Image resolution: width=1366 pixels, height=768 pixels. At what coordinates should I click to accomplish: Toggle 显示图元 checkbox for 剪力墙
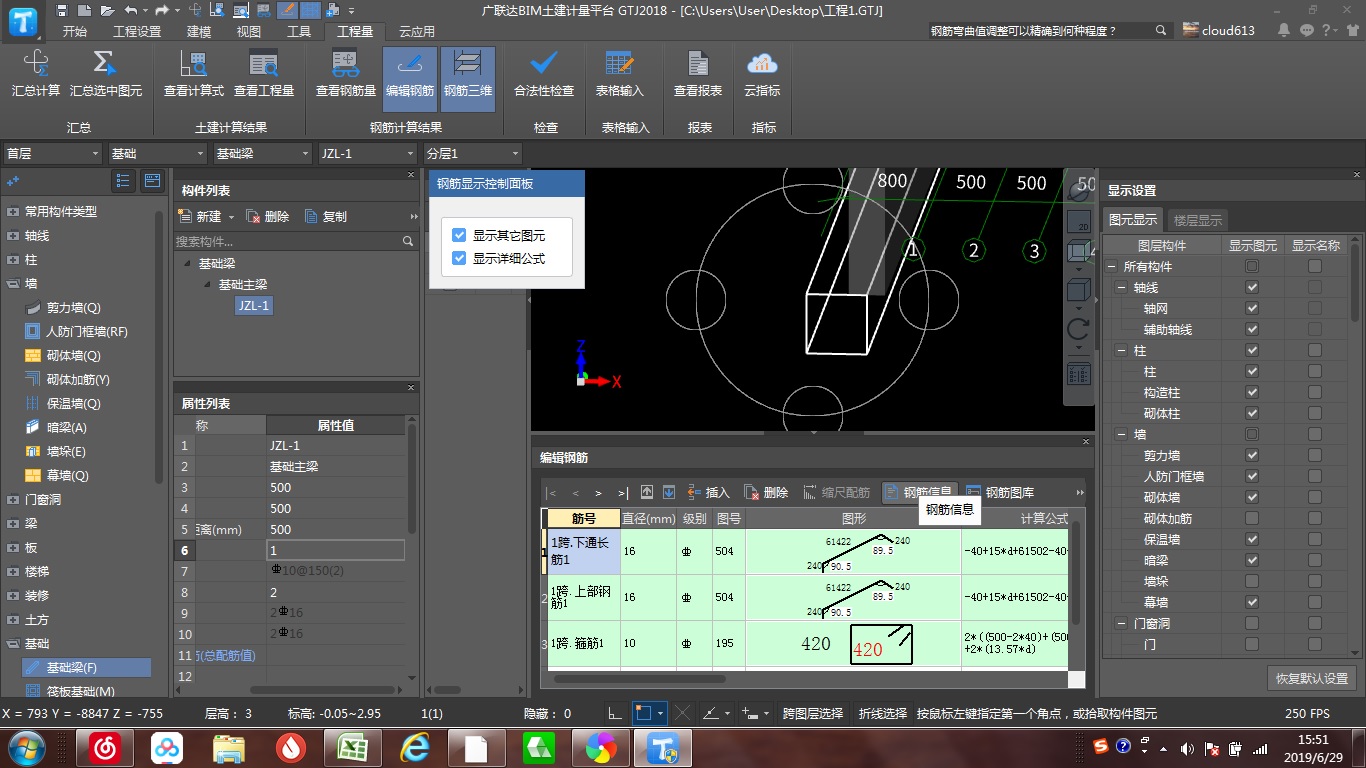coord(1252,455)
